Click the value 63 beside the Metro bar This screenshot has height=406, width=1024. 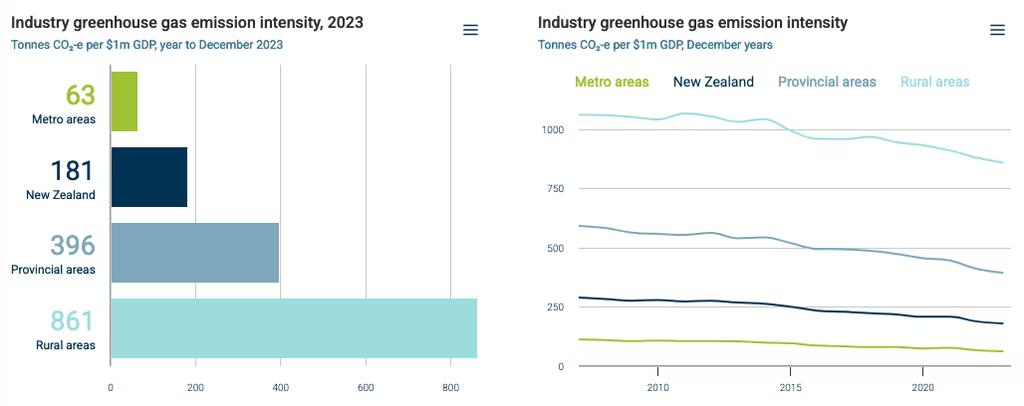coord(81,95)
